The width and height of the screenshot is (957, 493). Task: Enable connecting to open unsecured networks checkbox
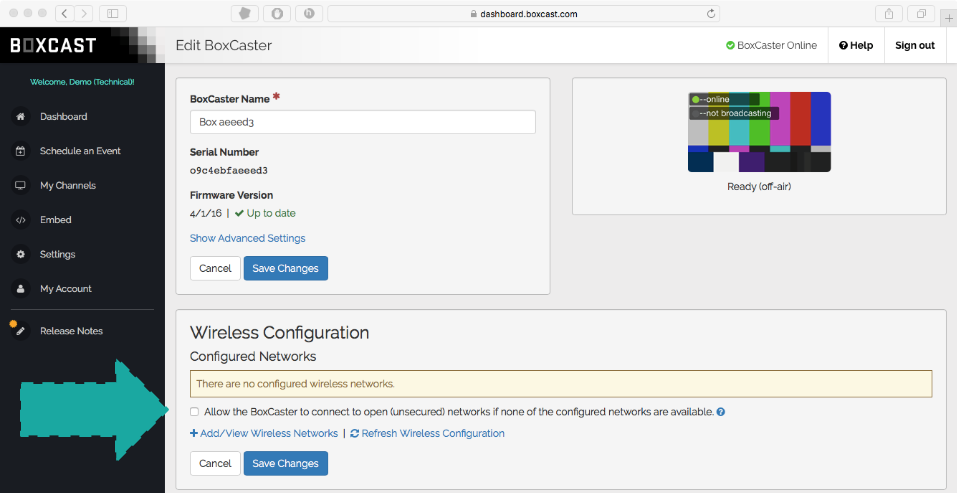click(x=194, y=412)
